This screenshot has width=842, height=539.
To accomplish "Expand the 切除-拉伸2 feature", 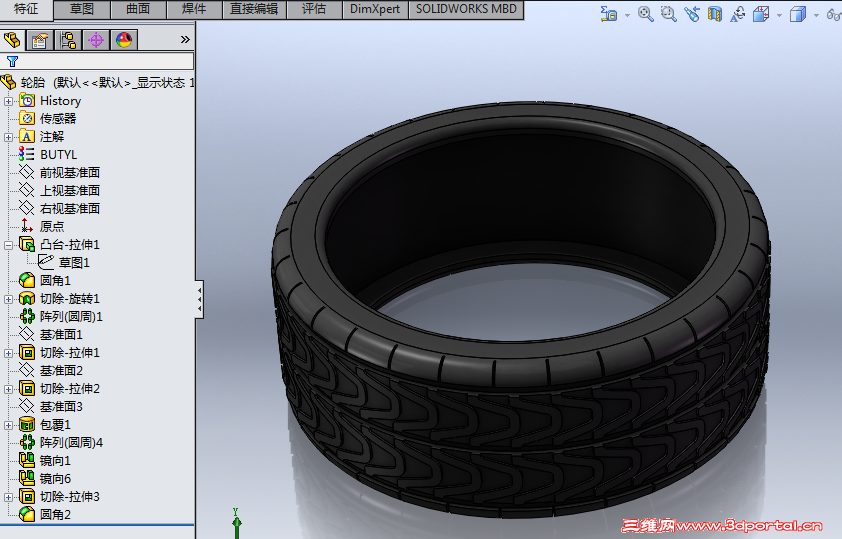I will pos(8,389).
